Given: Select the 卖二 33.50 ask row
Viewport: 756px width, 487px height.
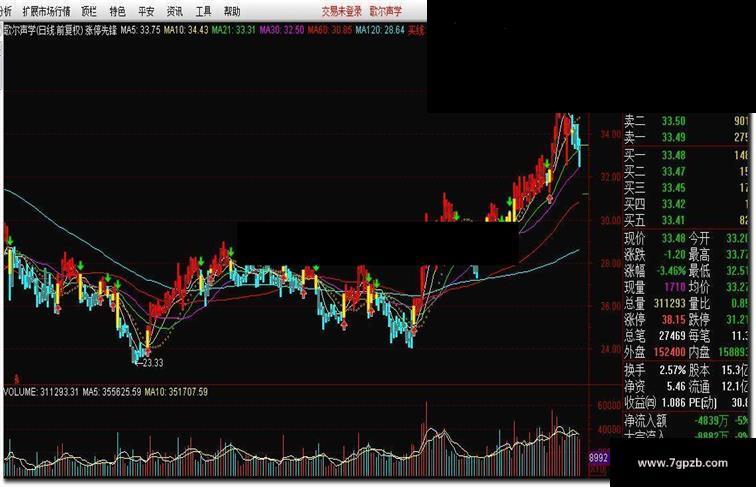Looking at the screenshot, I should (x=687, y=121).
